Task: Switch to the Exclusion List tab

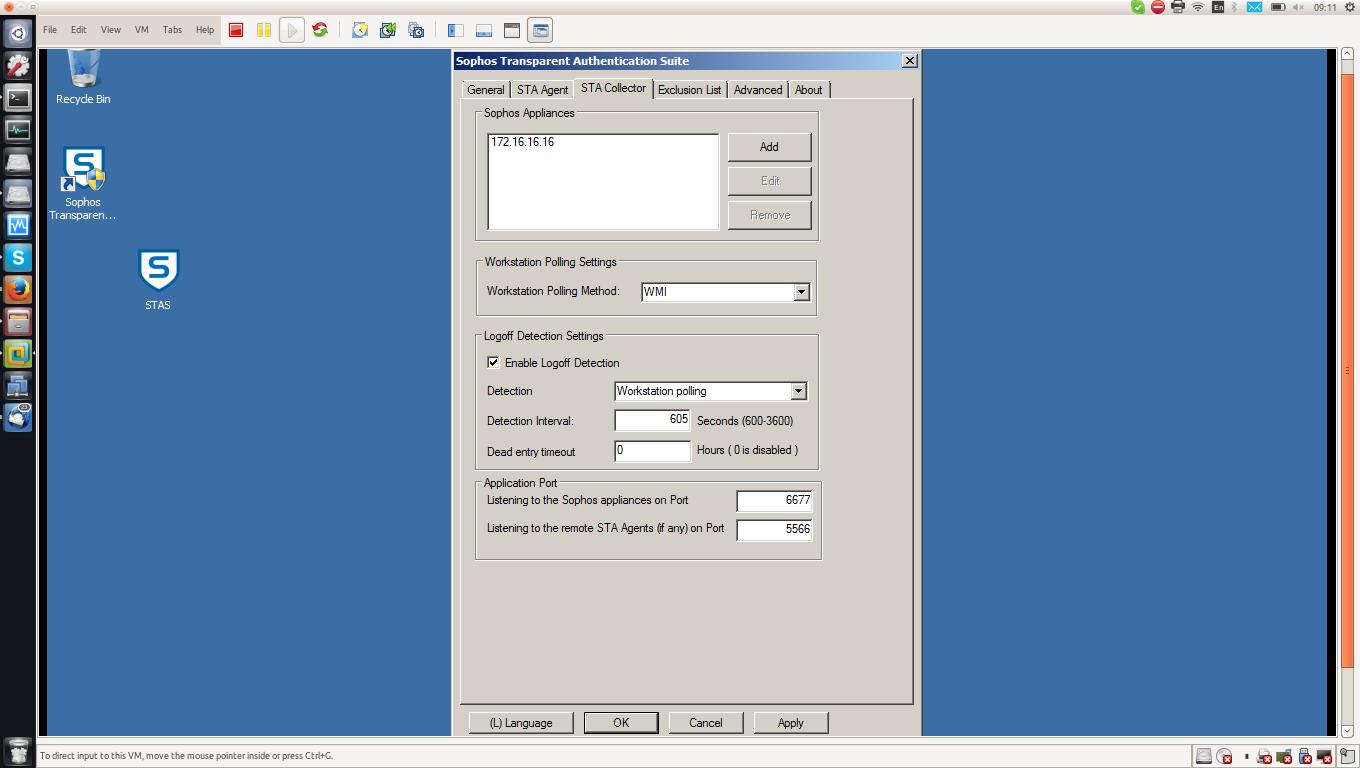Action: 689,90
